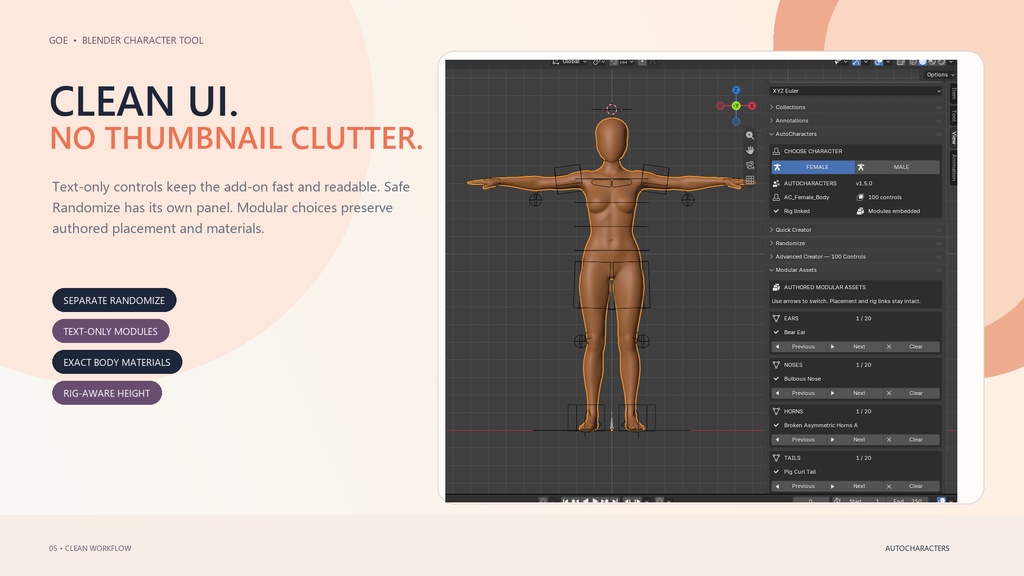The width and height of the screenshot is (1024, 576).
Task: Click the Noses category triangle icon
Action: (776, 365)
